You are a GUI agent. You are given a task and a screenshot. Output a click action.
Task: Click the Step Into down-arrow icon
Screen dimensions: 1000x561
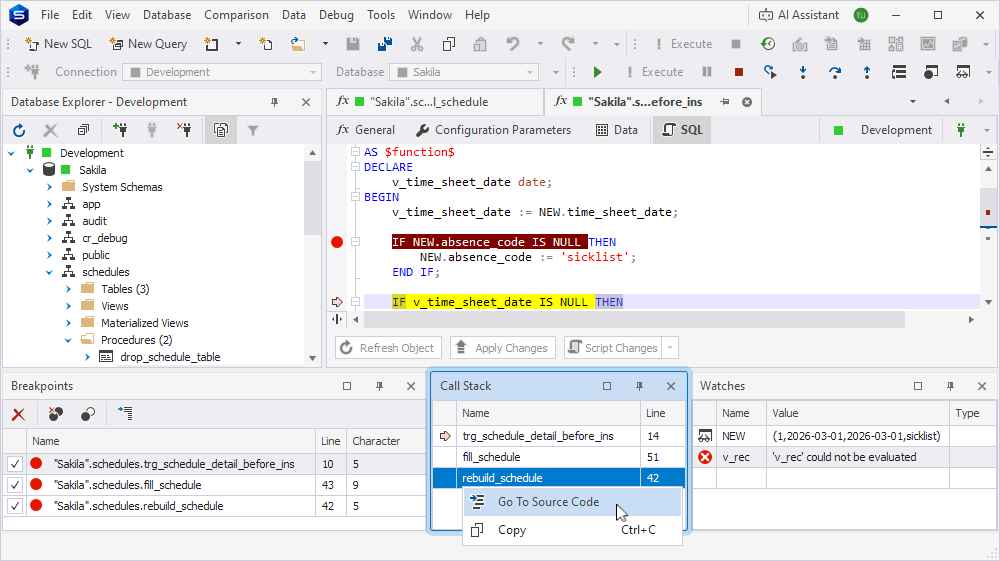click(803, 72)
